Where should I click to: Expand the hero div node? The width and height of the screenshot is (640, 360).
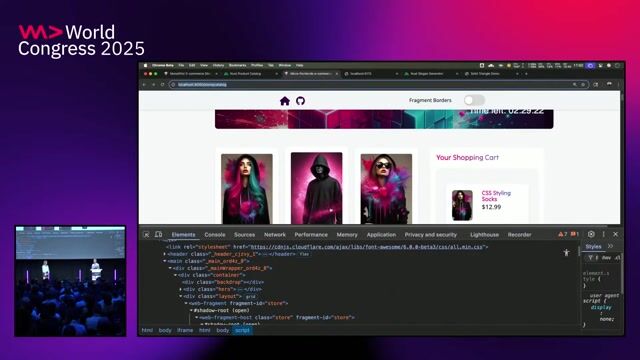181,289
